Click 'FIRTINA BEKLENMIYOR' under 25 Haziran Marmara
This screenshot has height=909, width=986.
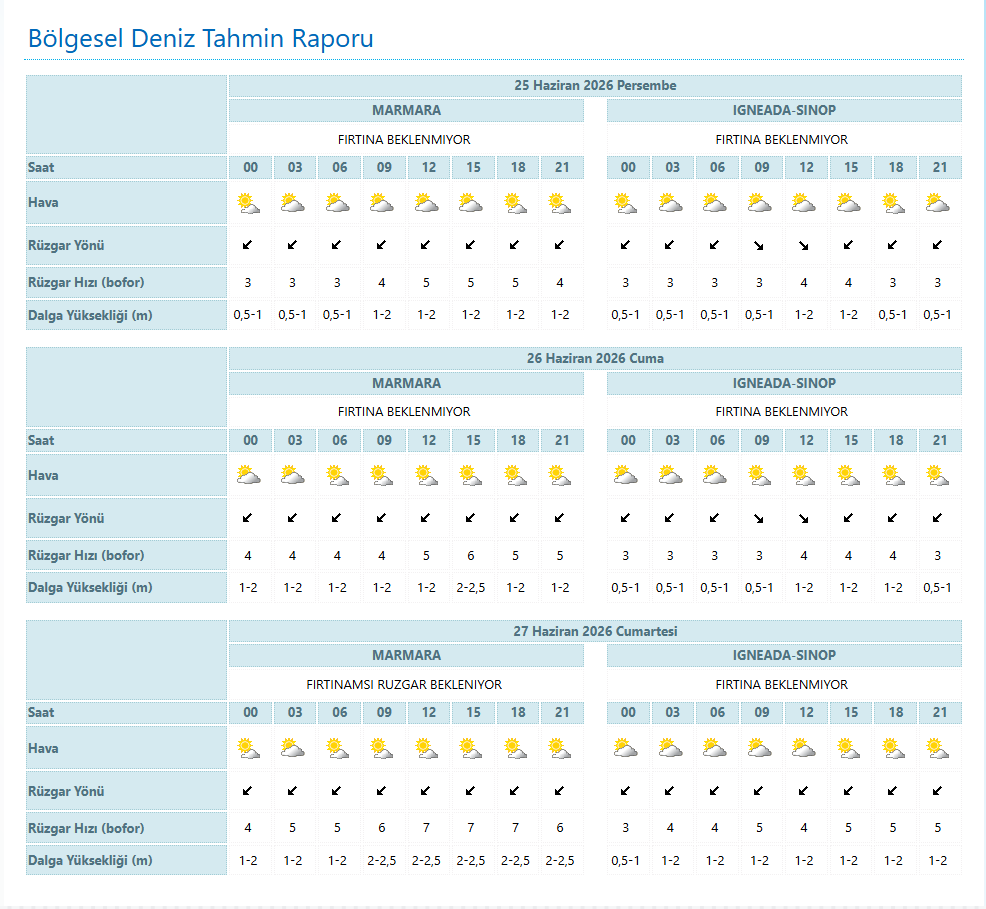404,140
